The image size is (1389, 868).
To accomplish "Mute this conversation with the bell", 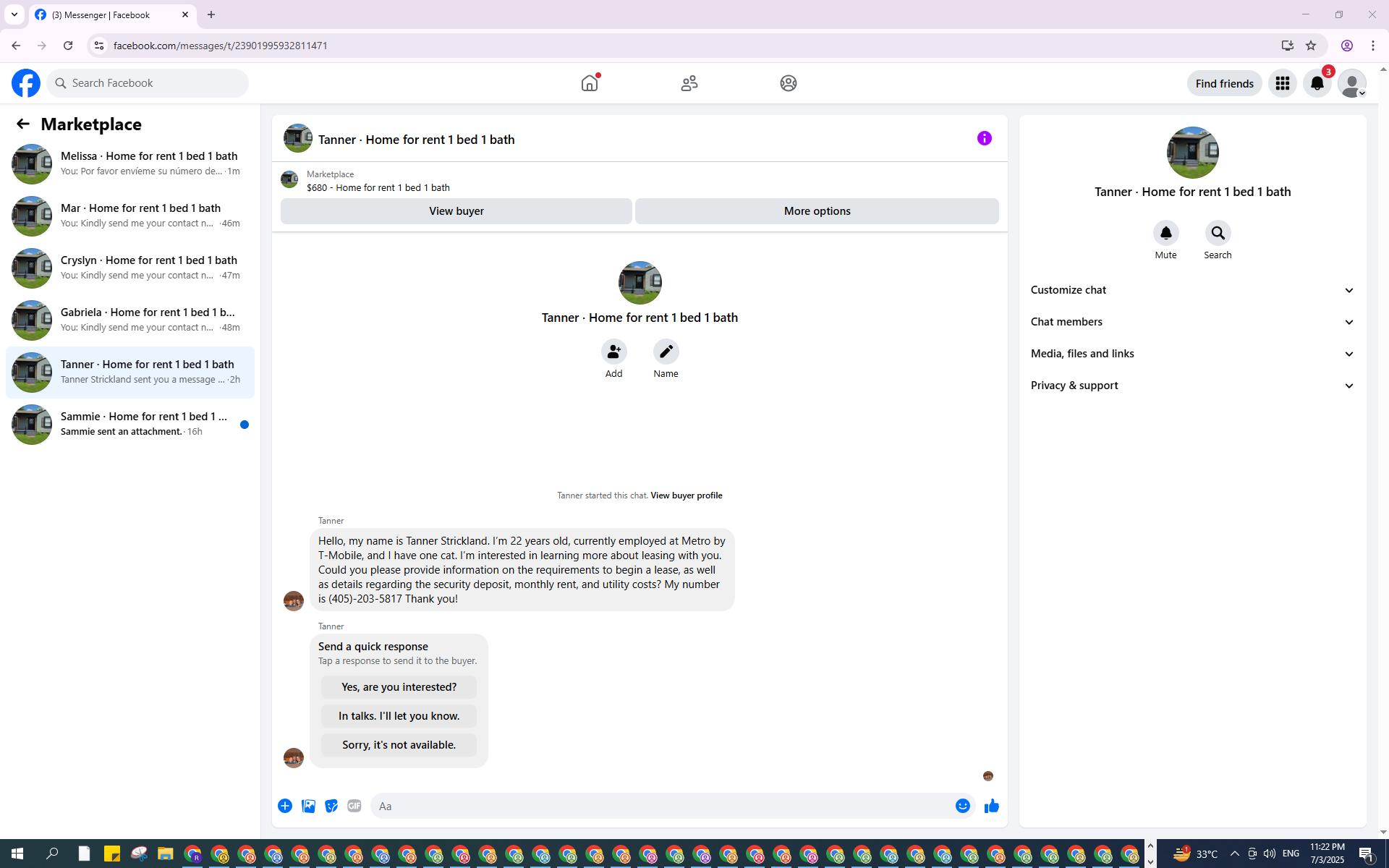I will pyautogui.click(x=1165, y=233).
